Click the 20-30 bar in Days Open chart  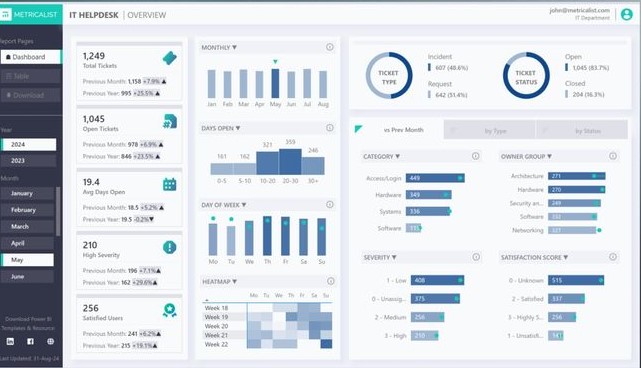(x=290, y=162)
